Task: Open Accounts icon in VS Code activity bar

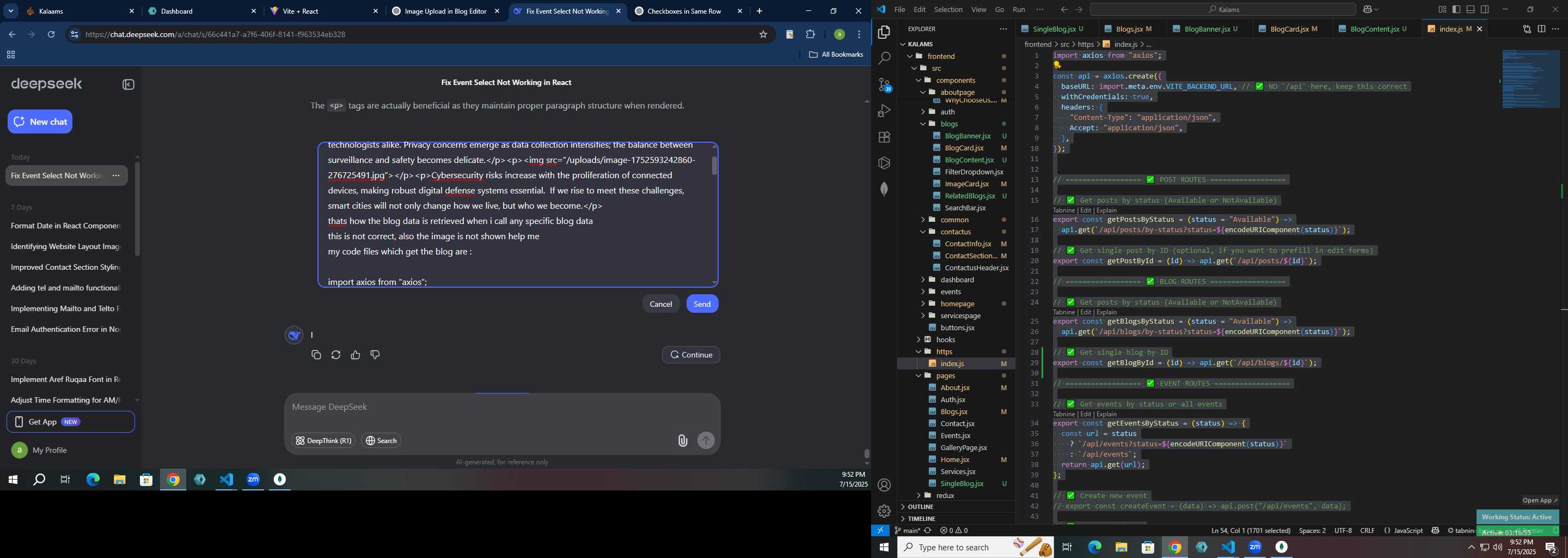Action: pyautogui.click(x=884, y=485)
